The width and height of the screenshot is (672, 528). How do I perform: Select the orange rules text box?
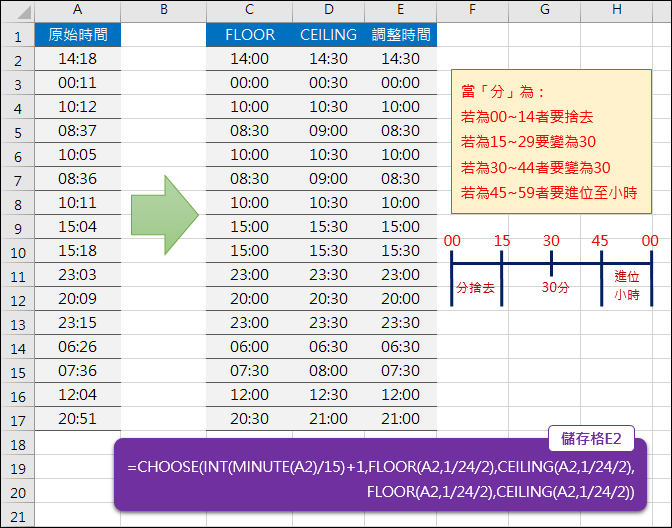coord(551,141)
